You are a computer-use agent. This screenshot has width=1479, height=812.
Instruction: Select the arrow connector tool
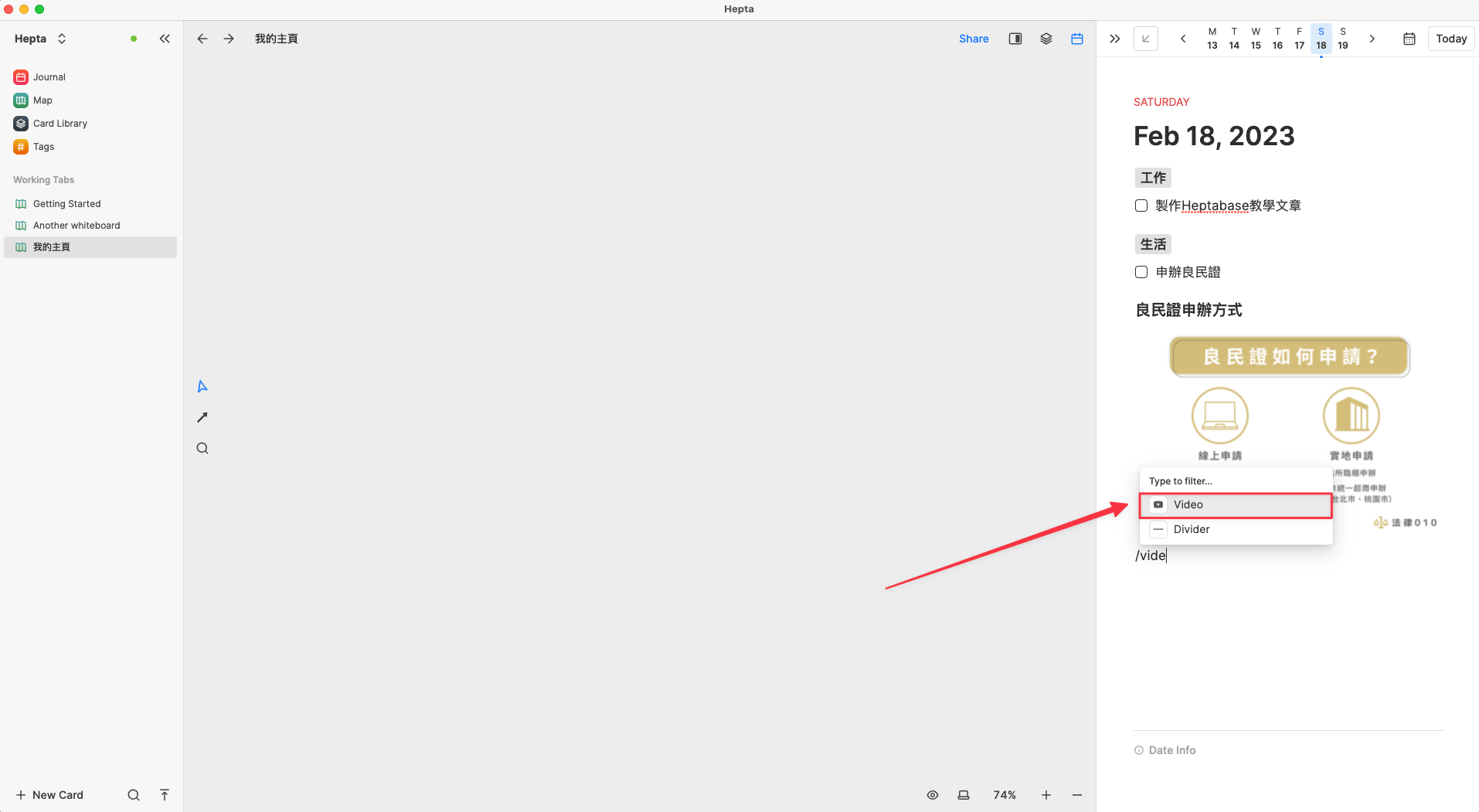(202, 417)
